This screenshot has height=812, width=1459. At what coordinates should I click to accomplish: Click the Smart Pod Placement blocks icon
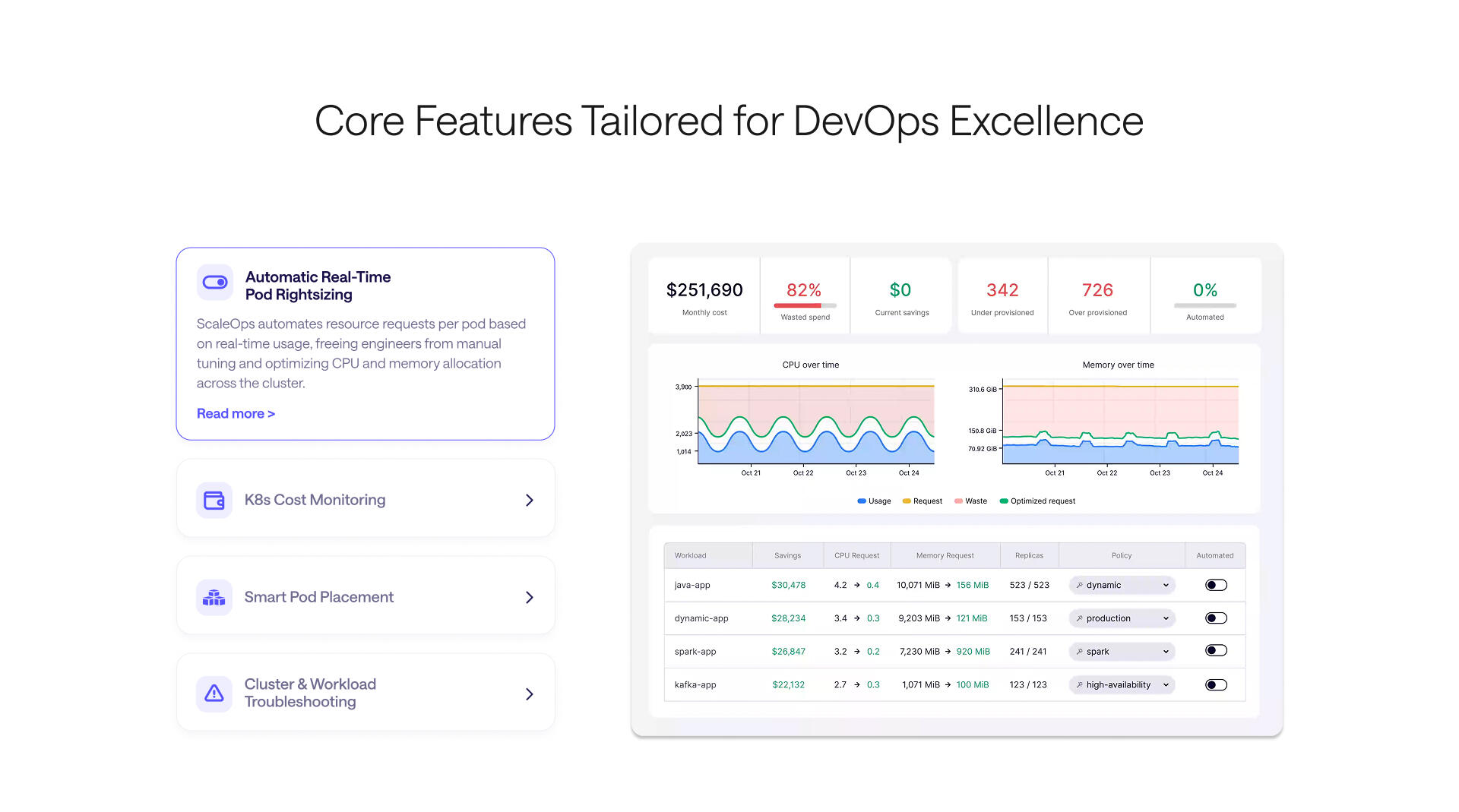(x=214, y=598)
